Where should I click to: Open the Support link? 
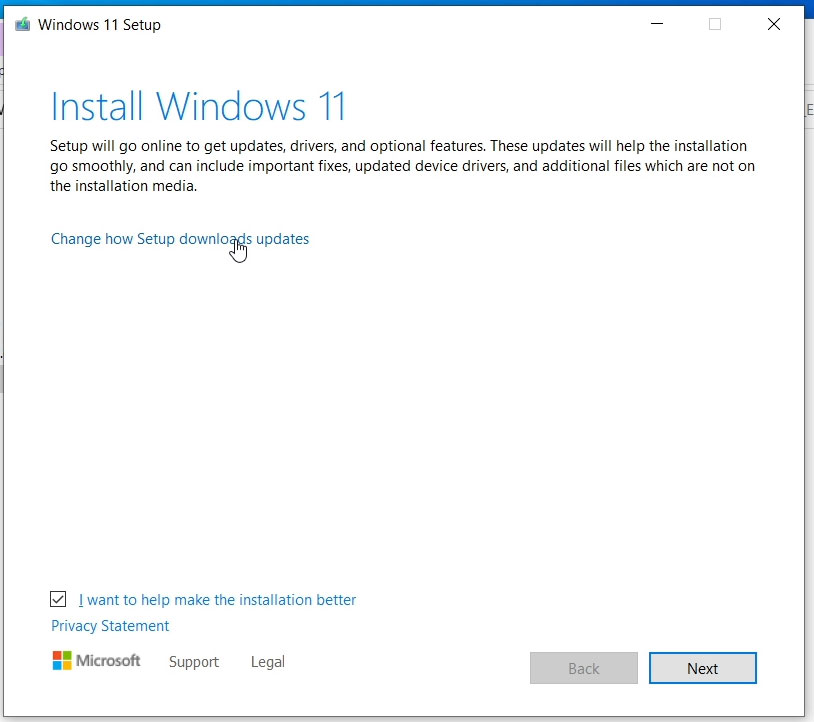coord(194,662)
